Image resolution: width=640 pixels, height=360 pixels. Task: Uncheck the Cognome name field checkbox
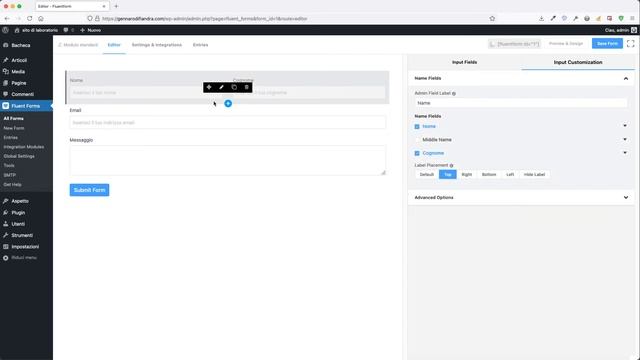(417, 153)
